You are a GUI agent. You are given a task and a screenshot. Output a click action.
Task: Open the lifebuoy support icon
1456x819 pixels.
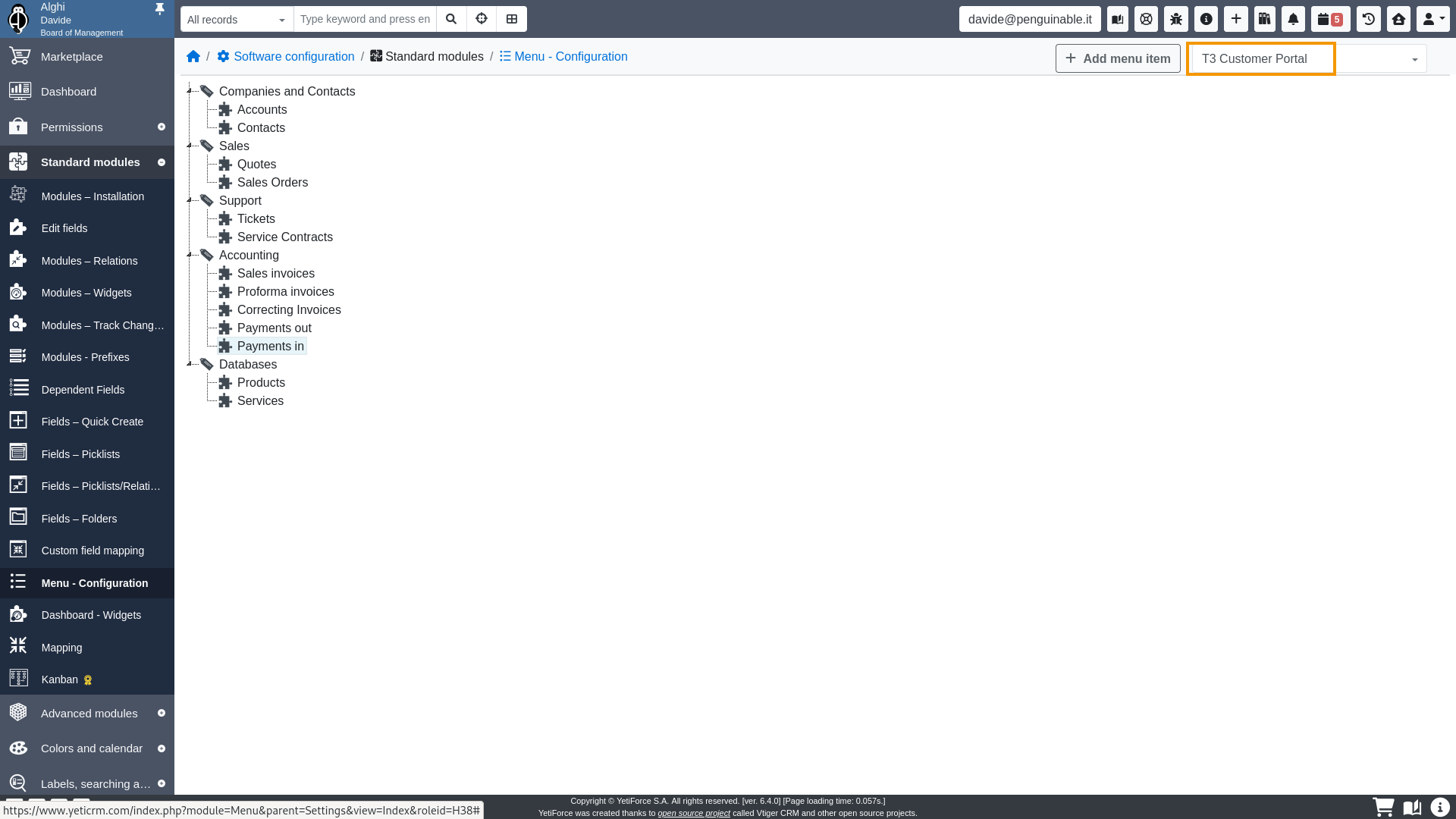pos(1146,19)
